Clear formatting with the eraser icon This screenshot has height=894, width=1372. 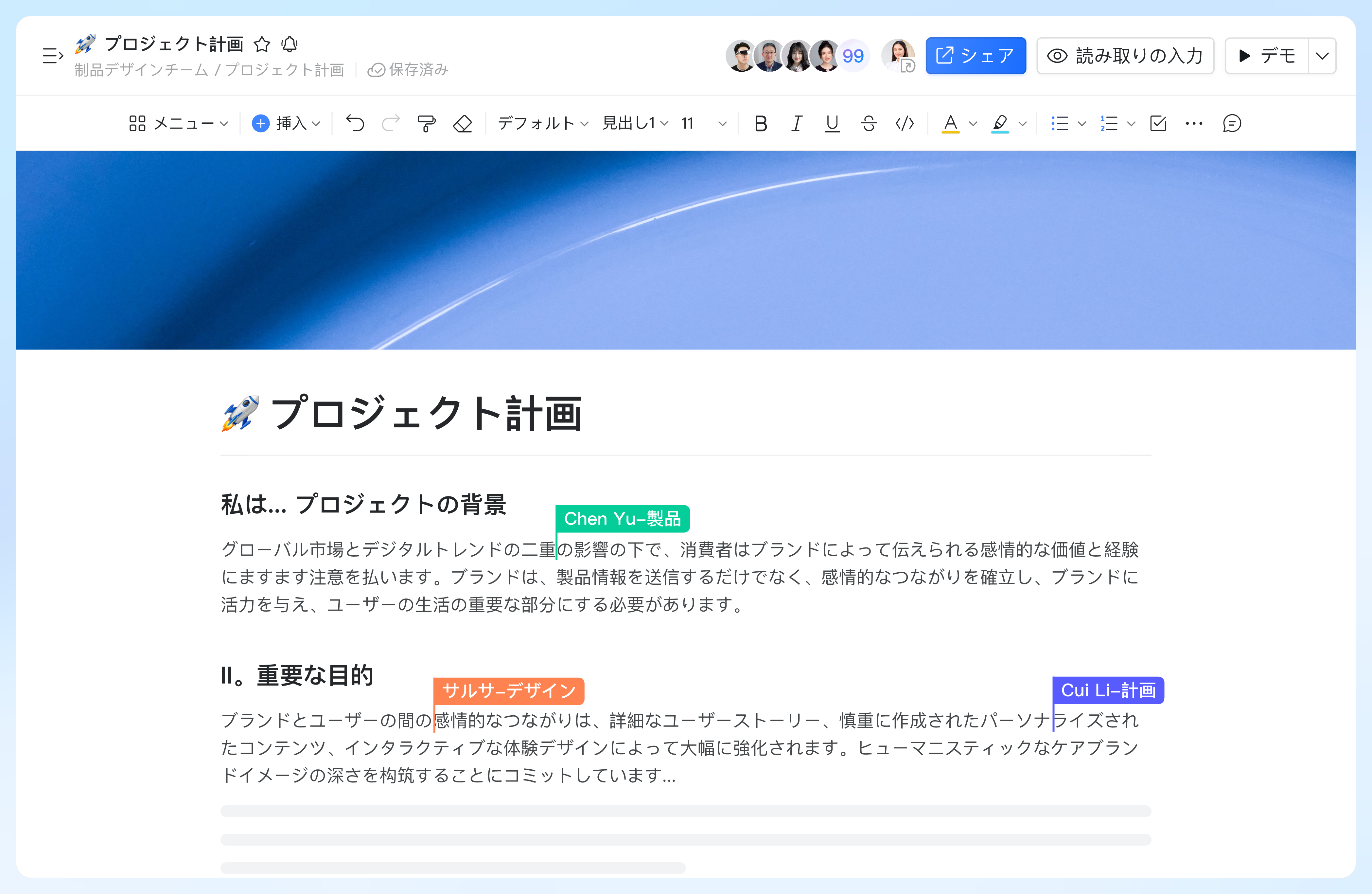(464, 123)
